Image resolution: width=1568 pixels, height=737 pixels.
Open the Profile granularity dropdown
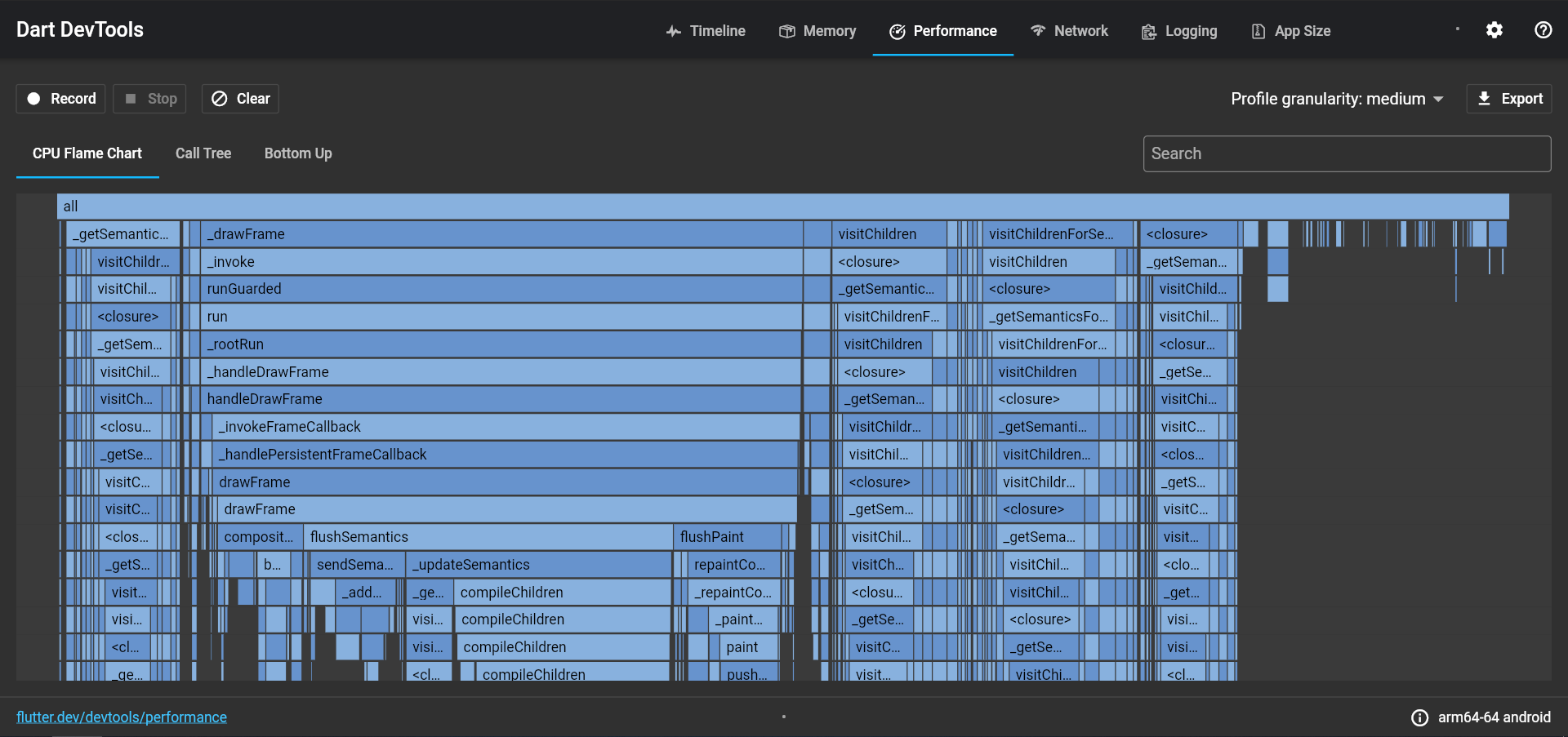coord(1337,99)
